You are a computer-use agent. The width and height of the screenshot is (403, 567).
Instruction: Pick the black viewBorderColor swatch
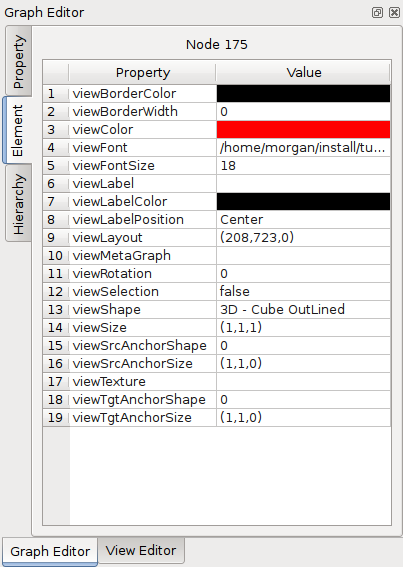pos(304,94)
